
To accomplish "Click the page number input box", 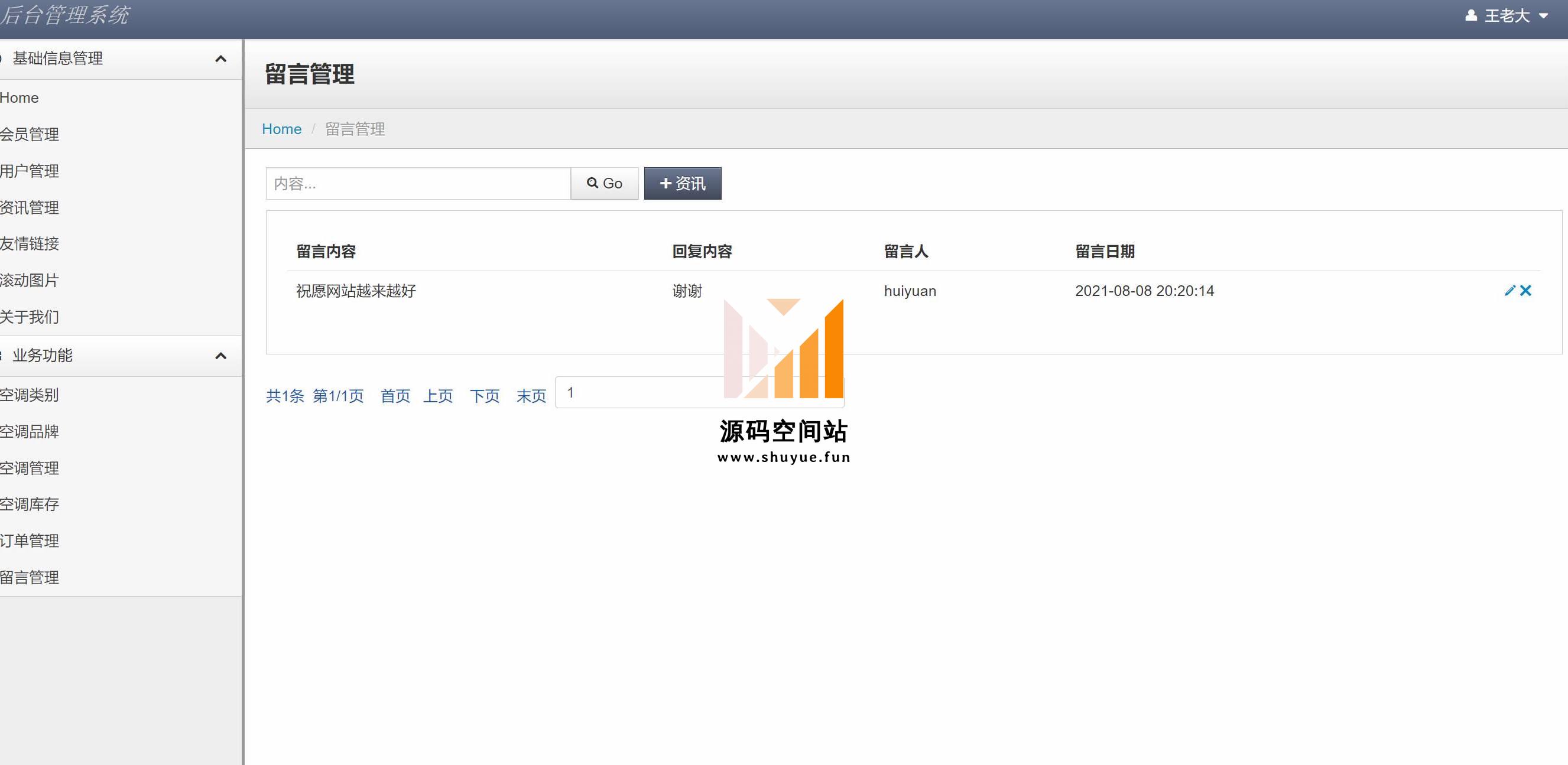I will [699, 392].
